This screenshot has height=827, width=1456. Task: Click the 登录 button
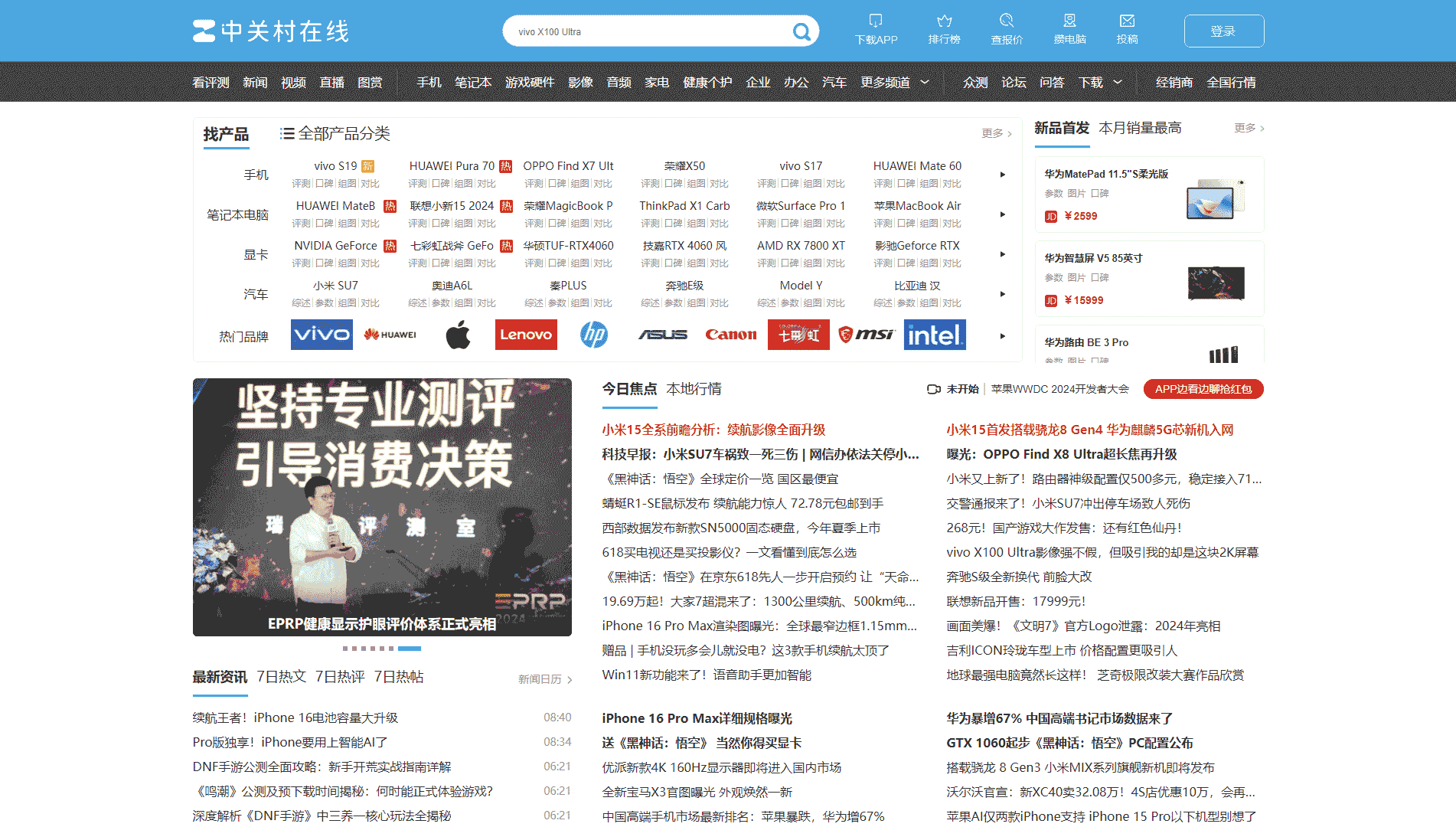pos(1223,31)
